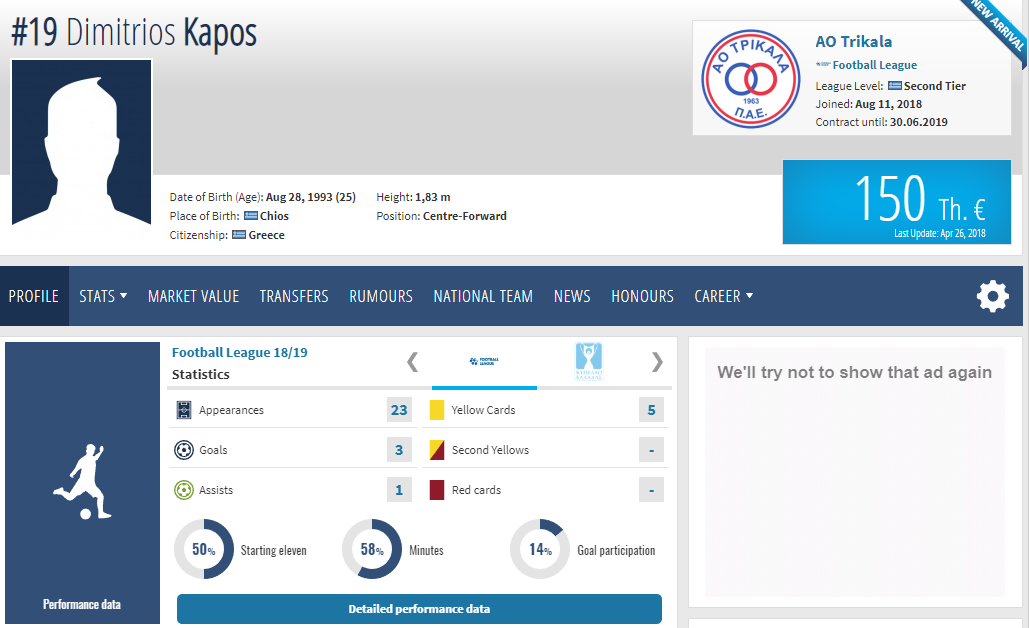
Task: Open the Football League link under club name
Action: coord(875,65)
